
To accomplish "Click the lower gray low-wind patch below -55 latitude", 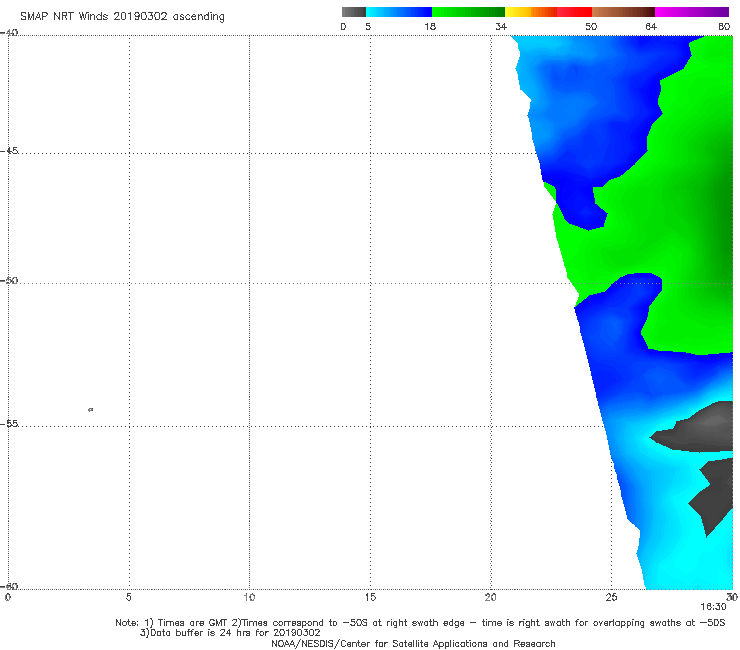I will tap(713, 496).
